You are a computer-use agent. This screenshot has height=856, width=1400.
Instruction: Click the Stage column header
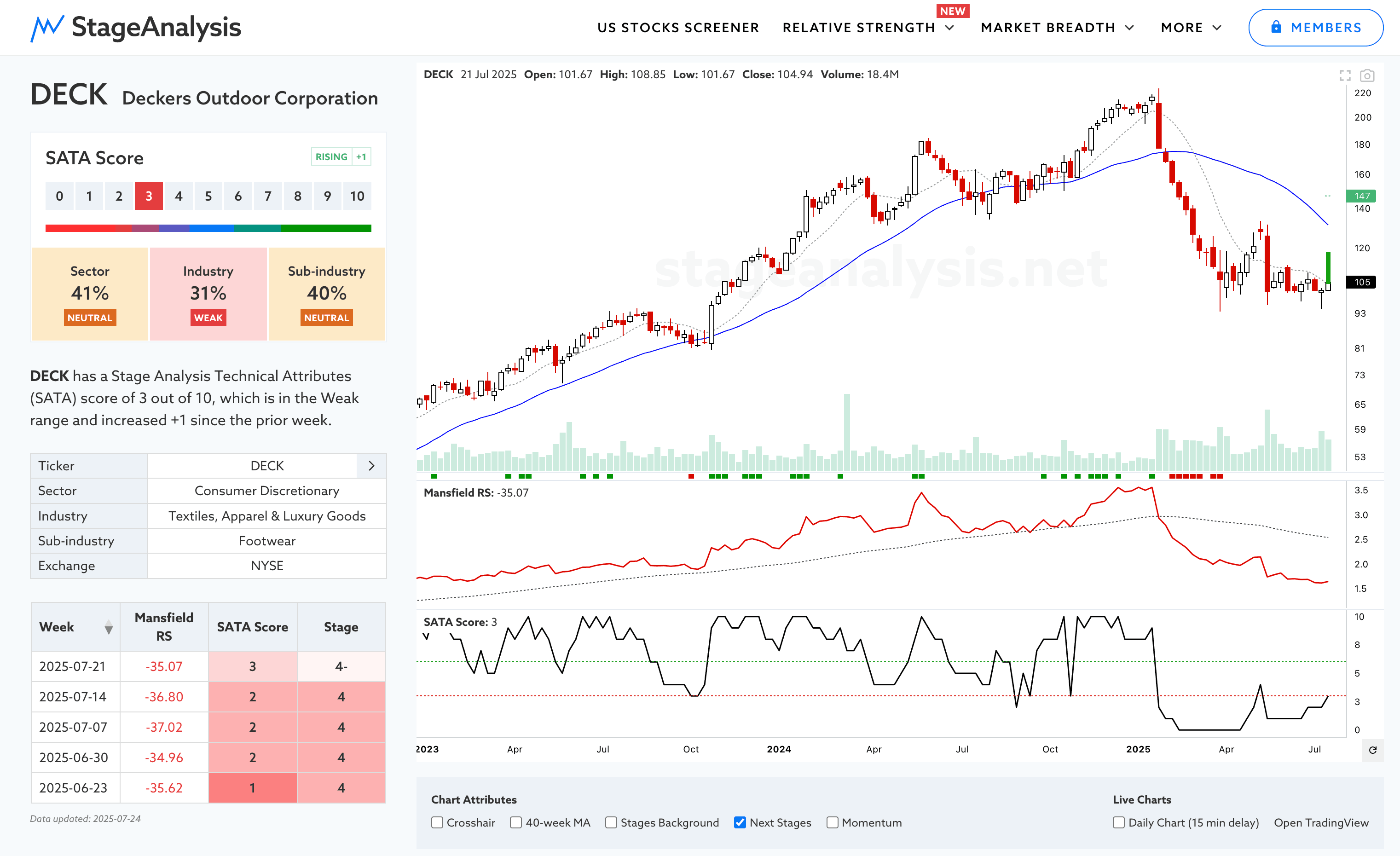tap(341, 627)
